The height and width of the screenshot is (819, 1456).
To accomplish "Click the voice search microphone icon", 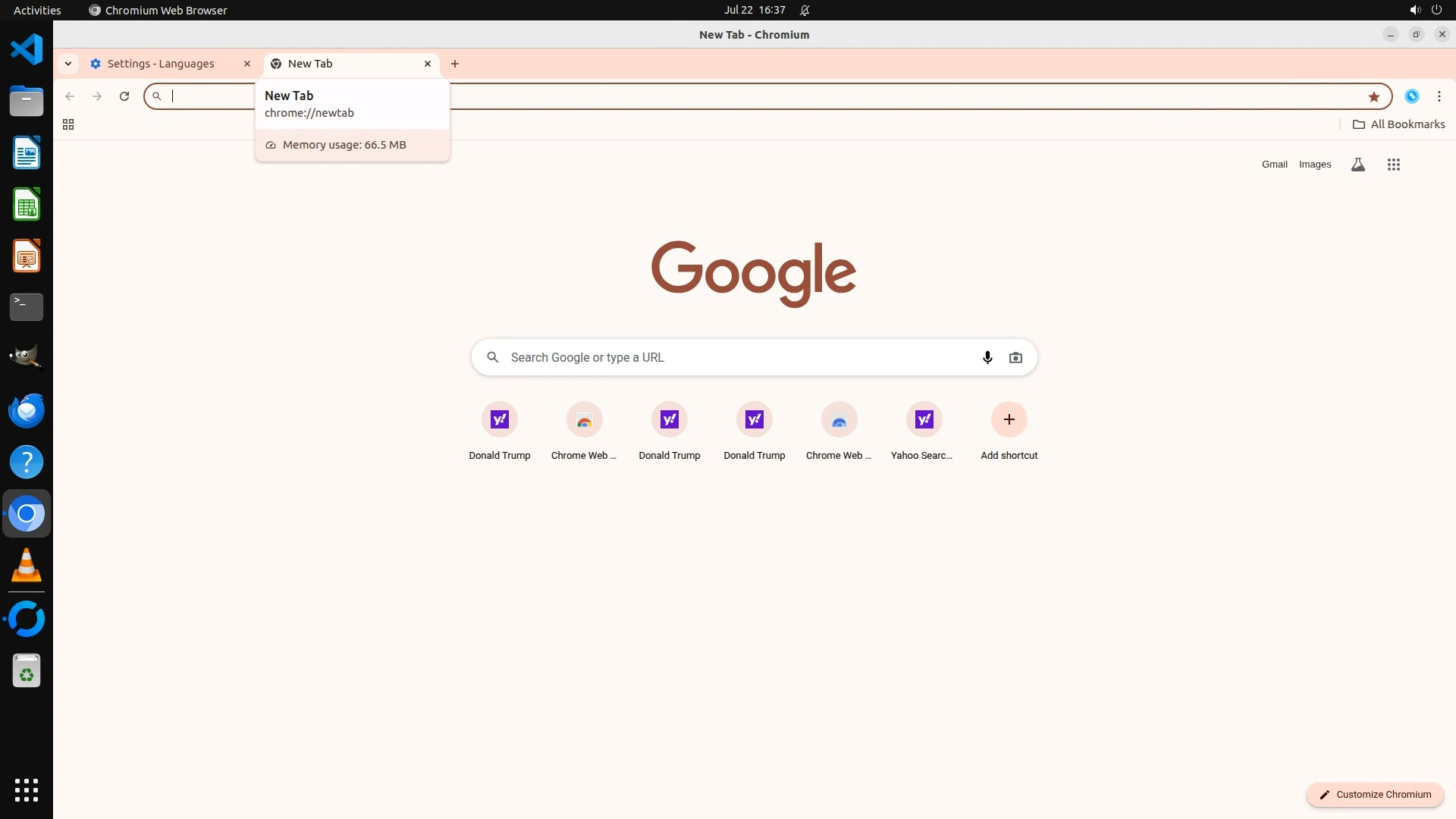I will pyautogui.click(x=987, y=357).
